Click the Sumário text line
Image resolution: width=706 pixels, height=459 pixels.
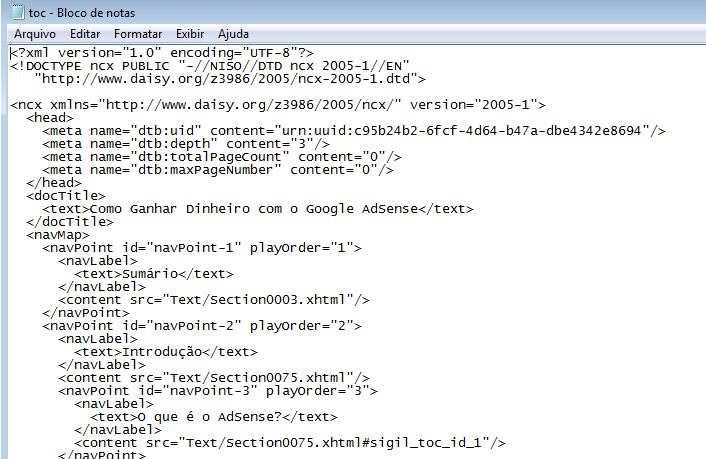(154, 274)
